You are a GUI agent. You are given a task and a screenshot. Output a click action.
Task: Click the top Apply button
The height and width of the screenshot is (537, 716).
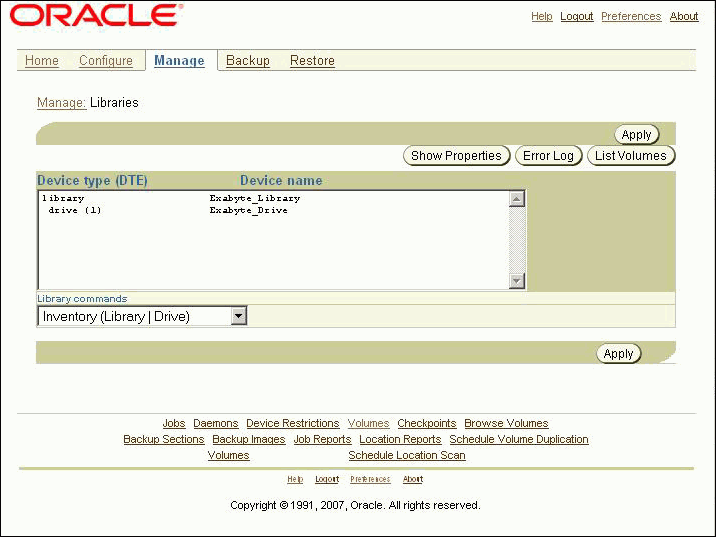coord(637,135)
